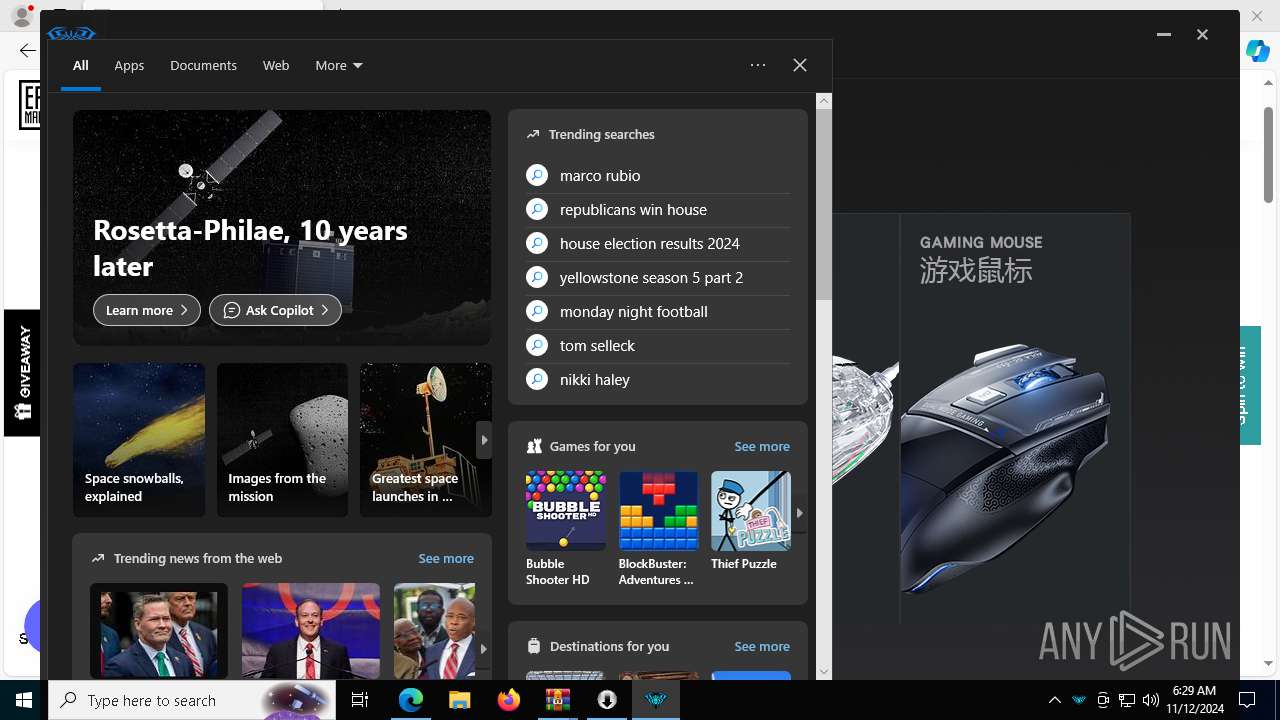Click the volume icon in system tray
1280x720 pixels.
click(1151, 700)
